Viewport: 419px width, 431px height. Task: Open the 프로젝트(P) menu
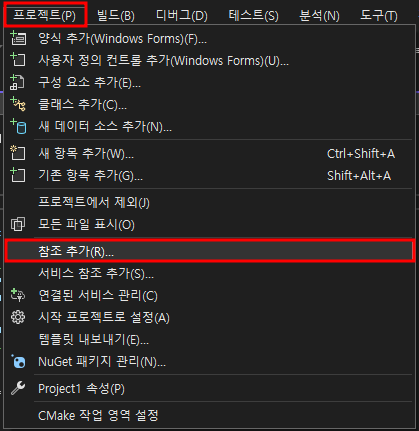pos(45,15)
